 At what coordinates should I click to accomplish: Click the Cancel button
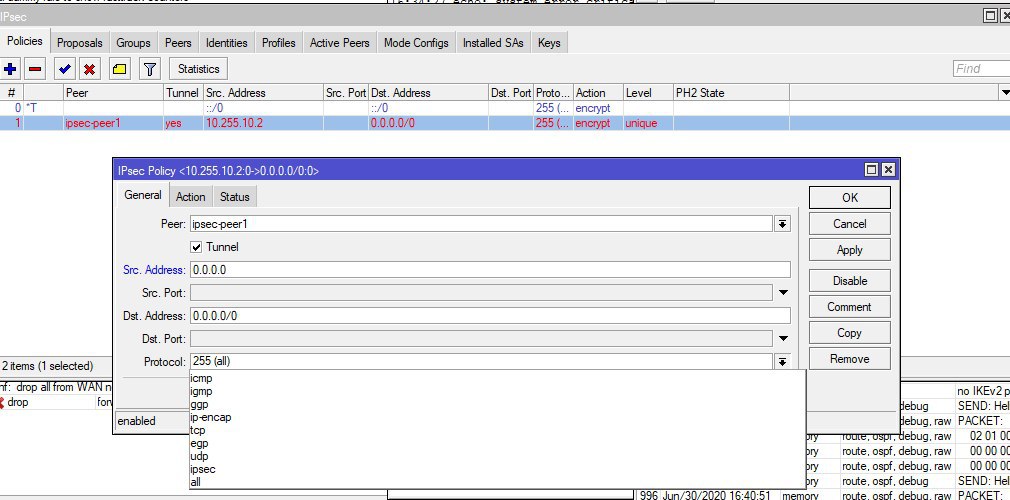click(850, 224)
